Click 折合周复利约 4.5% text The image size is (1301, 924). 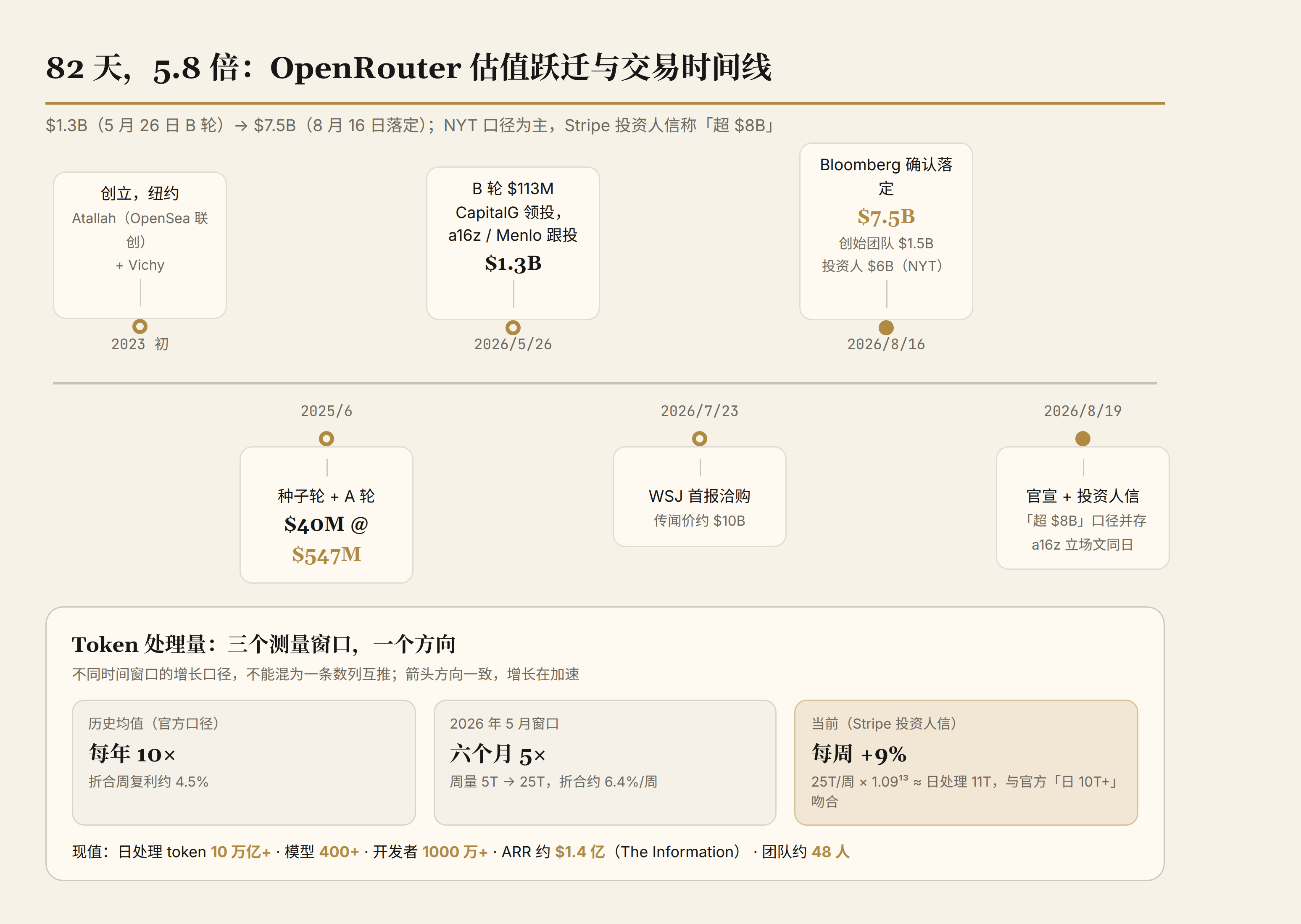point(148,782)
